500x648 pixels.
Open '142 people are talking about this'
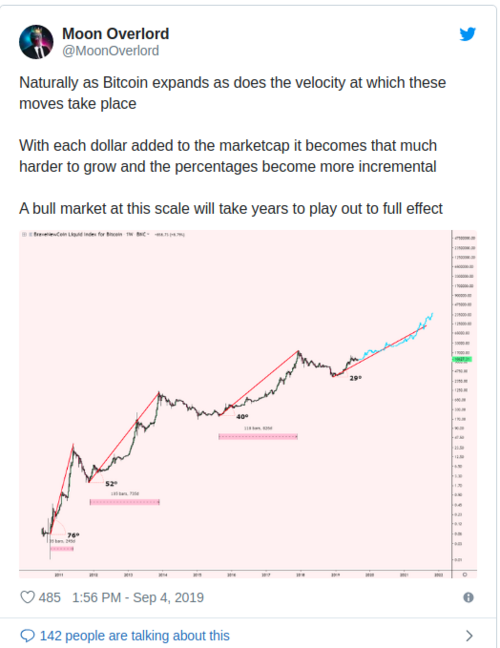135,636
